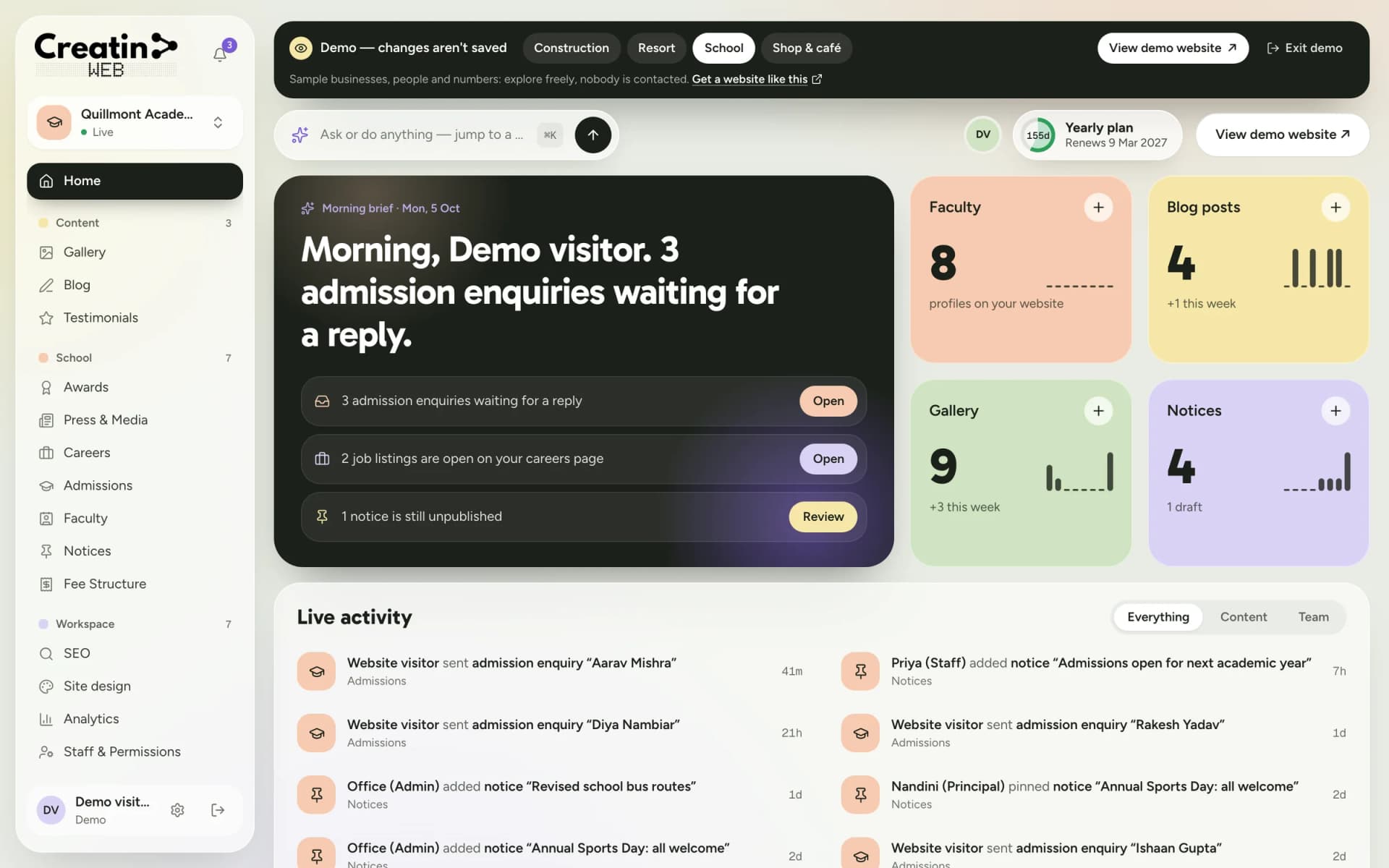Open Press & Media in sidebar
Viewport: 1389px width, 868px height.
(x=135, y=420)
